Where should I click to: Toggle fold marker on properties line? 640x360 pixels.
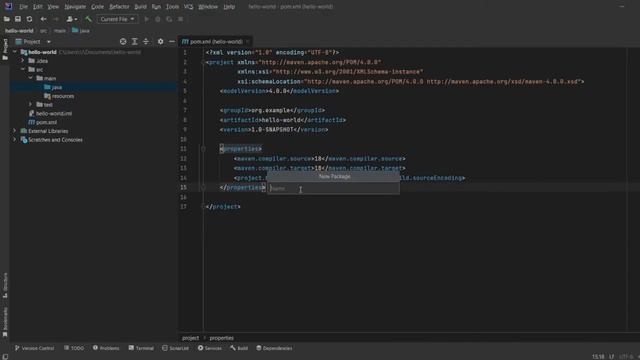click(x=203, y=149)
